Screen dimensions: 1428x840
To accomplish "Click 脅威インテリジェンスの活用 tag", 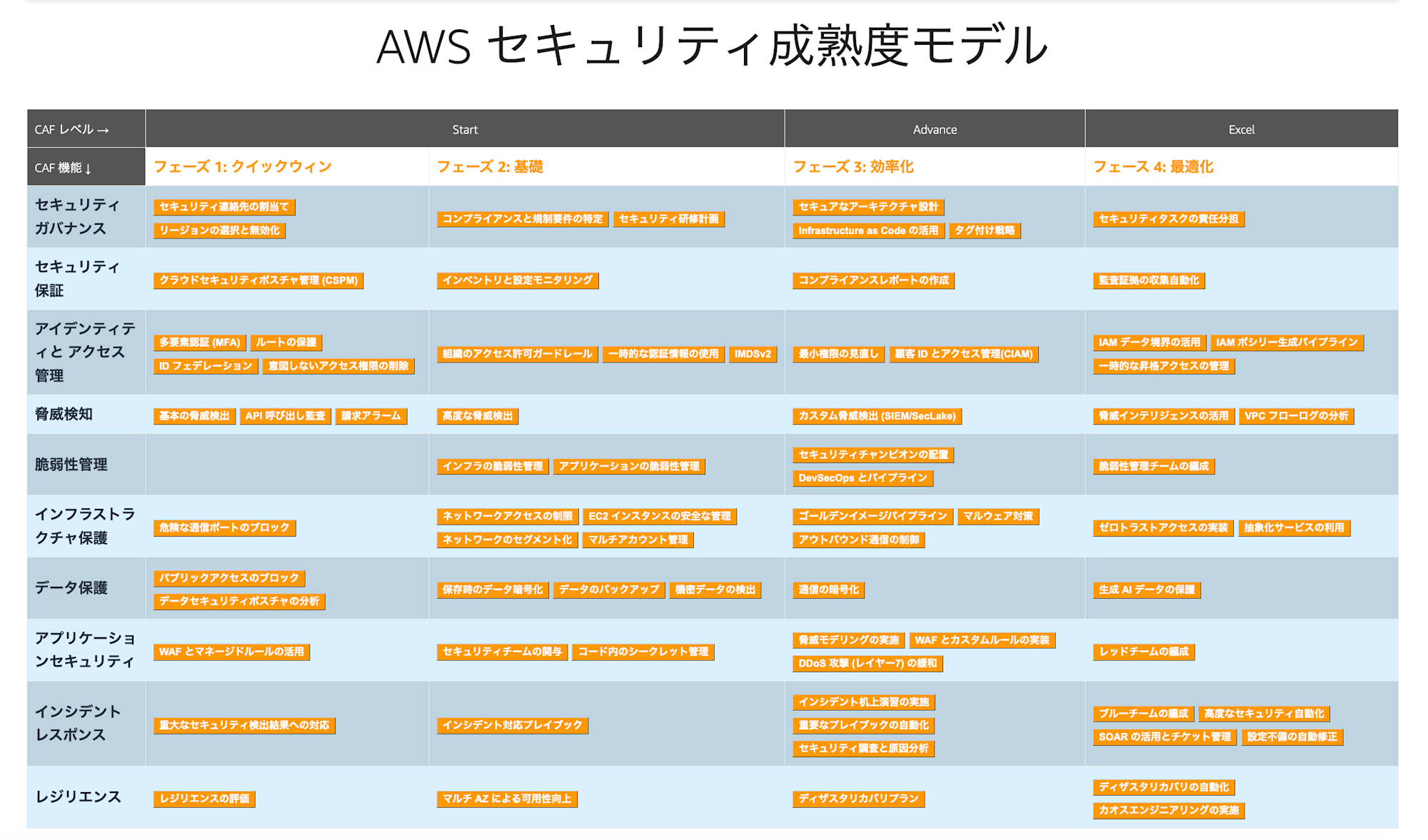I will click(1164, 416).
